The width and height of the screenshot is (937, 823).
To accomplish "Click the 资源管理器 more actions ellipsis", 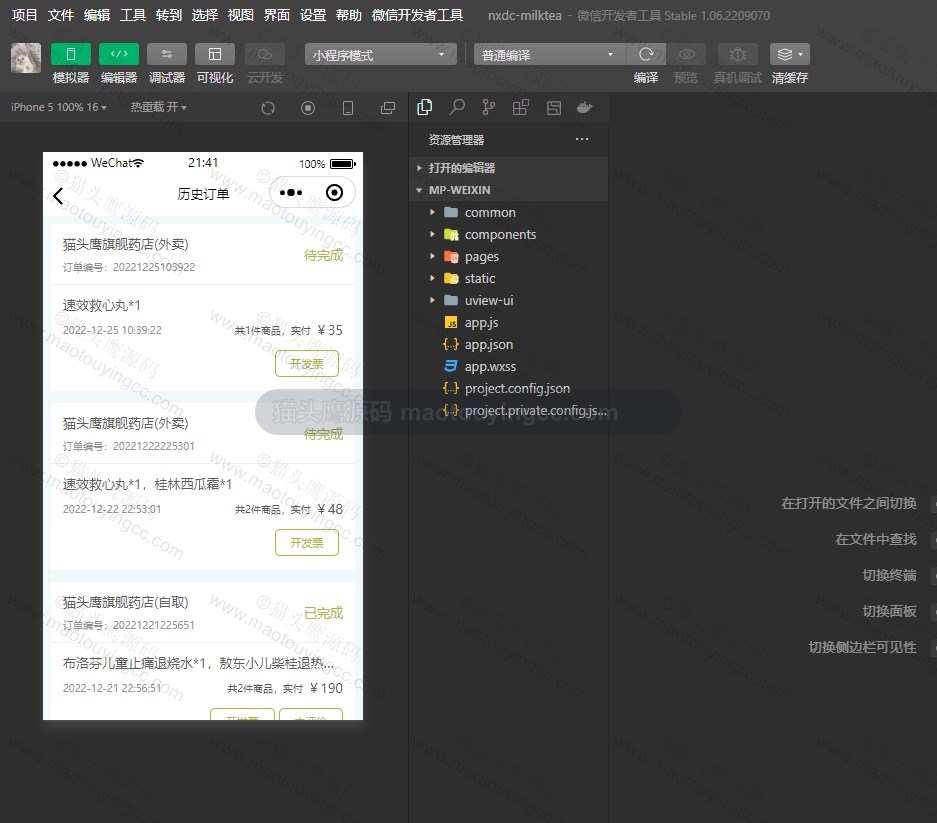I will tap(581, 139).
